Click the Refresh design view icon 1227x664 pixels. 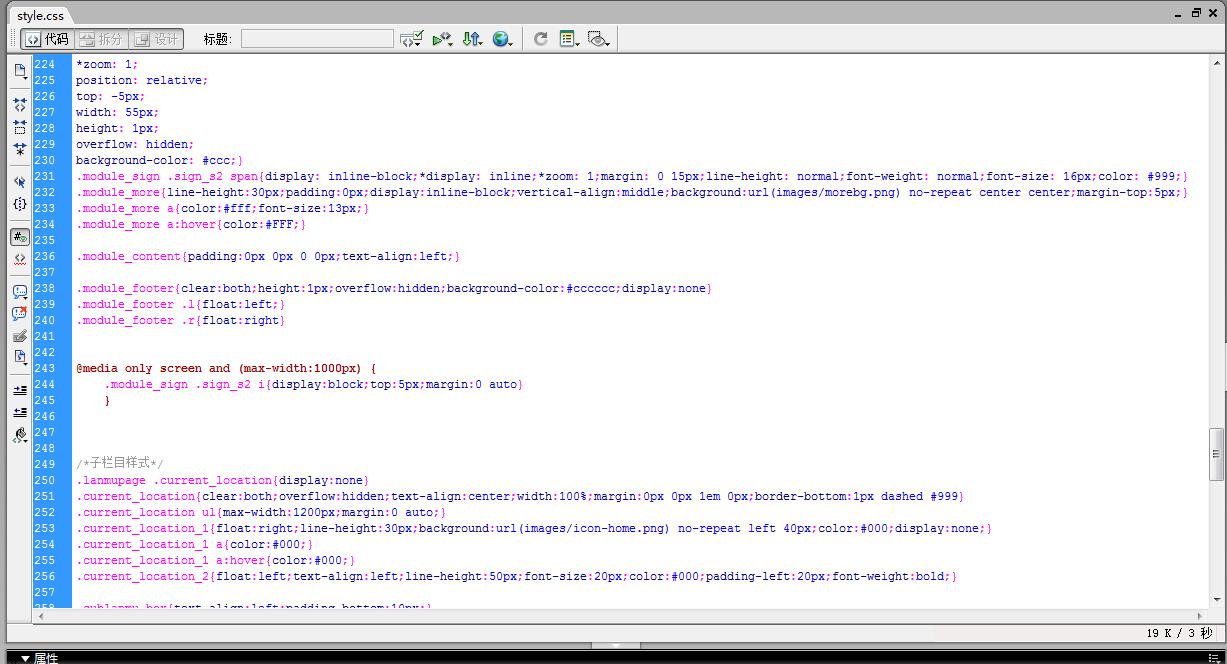tap(541, 39)
